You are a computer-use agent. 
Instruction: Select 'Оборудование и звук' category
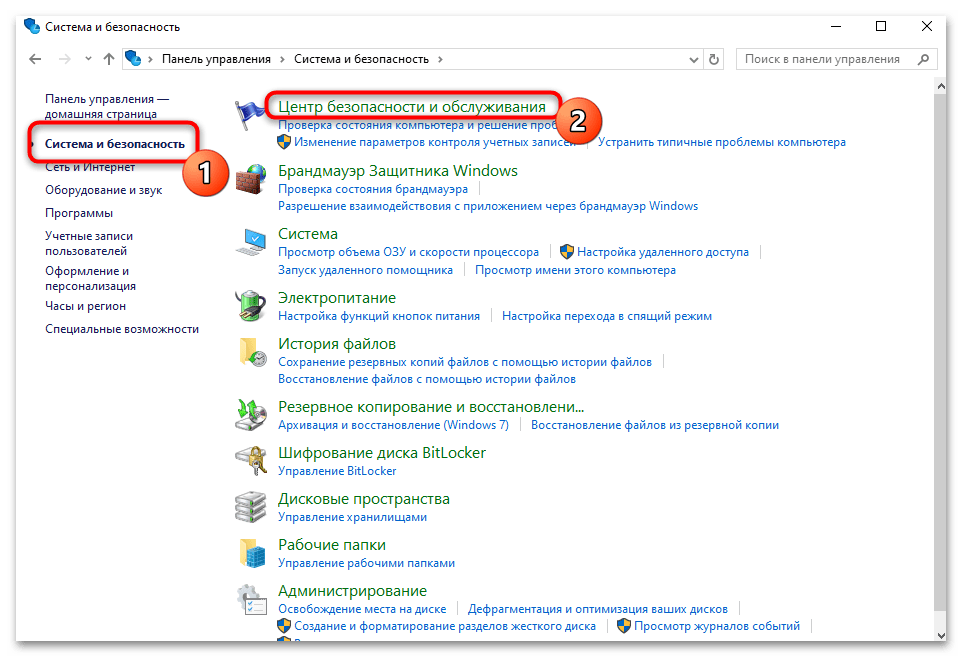coord(104,190)
